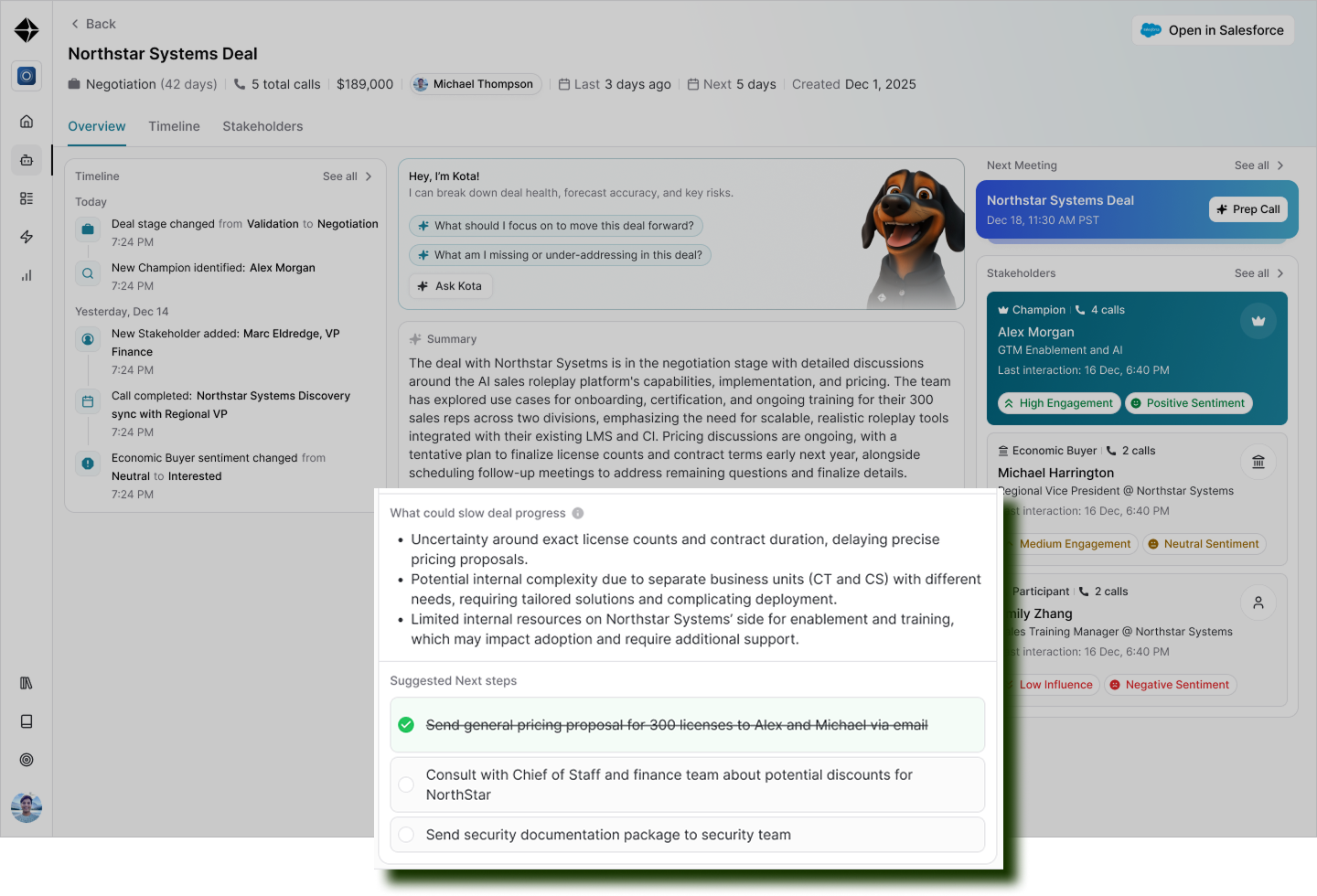Click the Positive Sentiment tag
Viewport: 1317px width, 896px height.
pyautogui.click(x=1188, y=403)
